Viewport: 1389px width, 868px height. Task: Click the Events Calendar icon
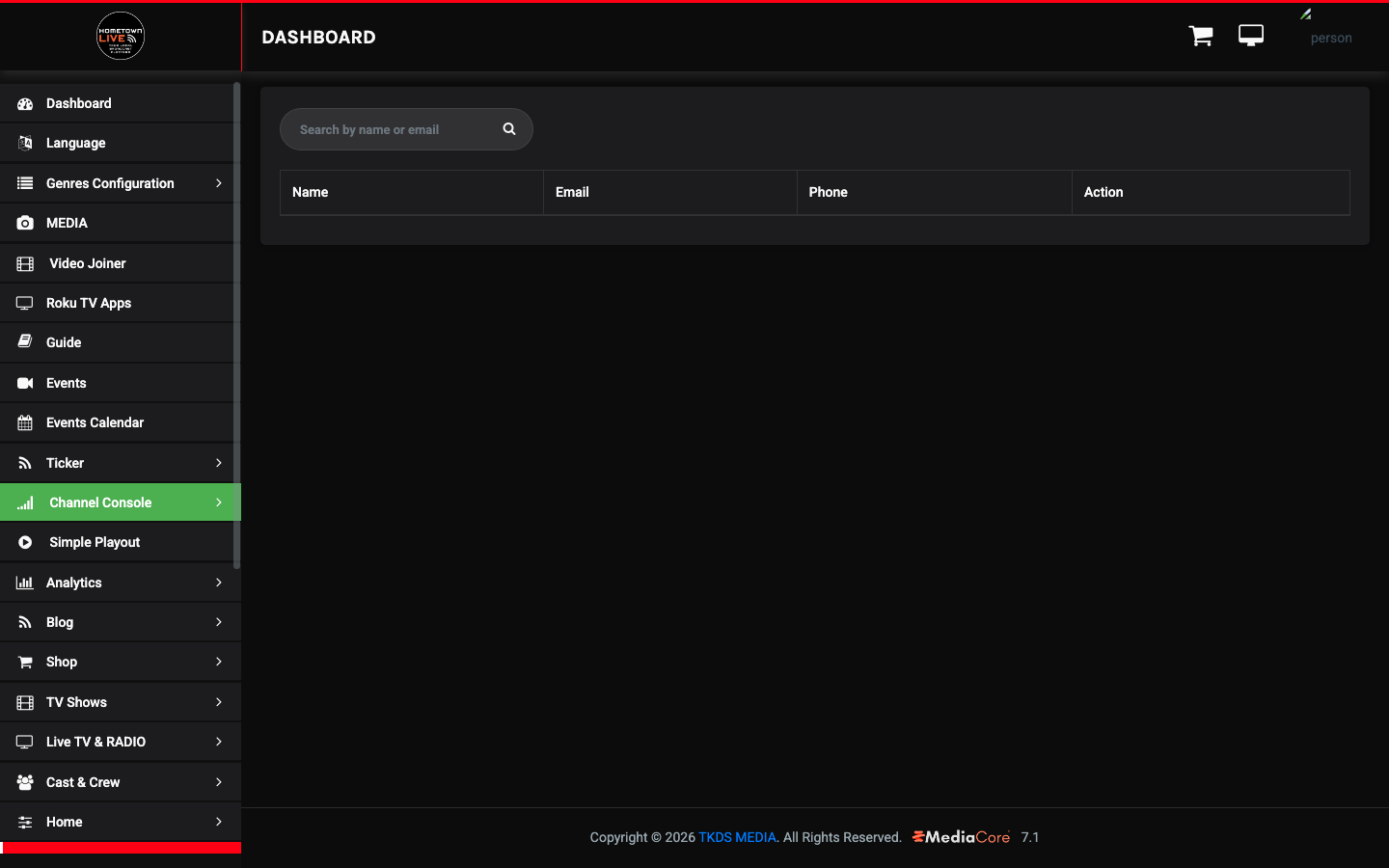click(x=25, y=422)
